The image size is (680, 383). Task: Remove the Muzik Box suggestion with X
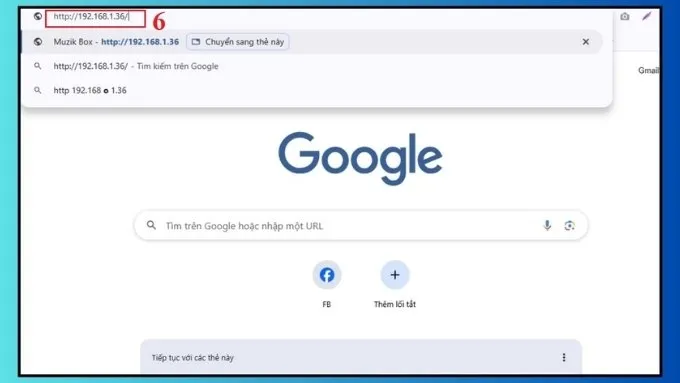pyautogui.click(x=585, y=42)
